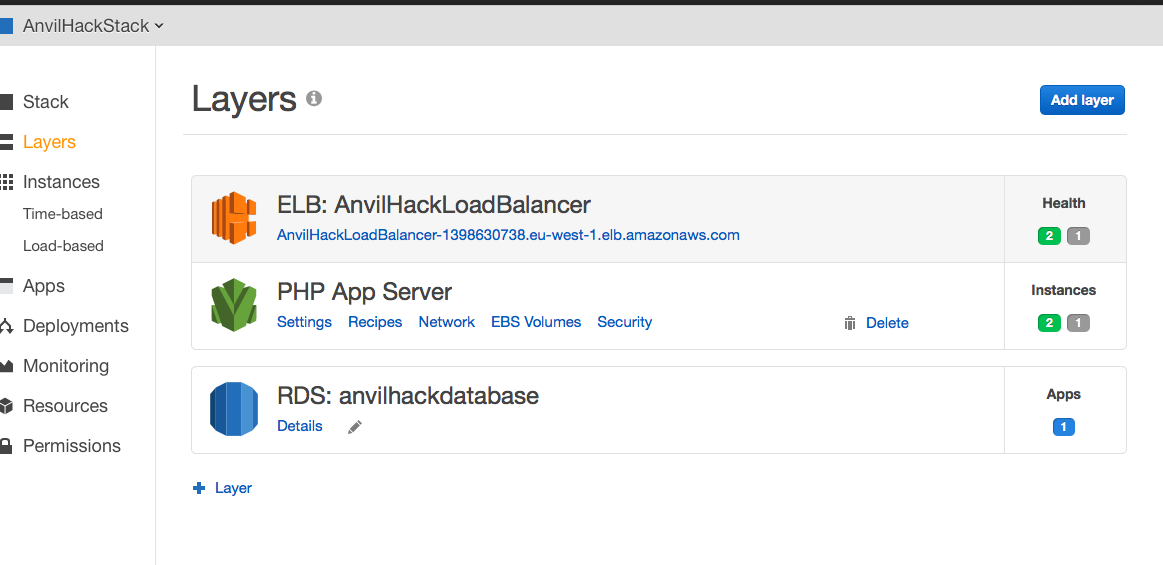Click the Stack sidebar icon
Viewport: 1163px width, 565px height.
pos(7,102)
